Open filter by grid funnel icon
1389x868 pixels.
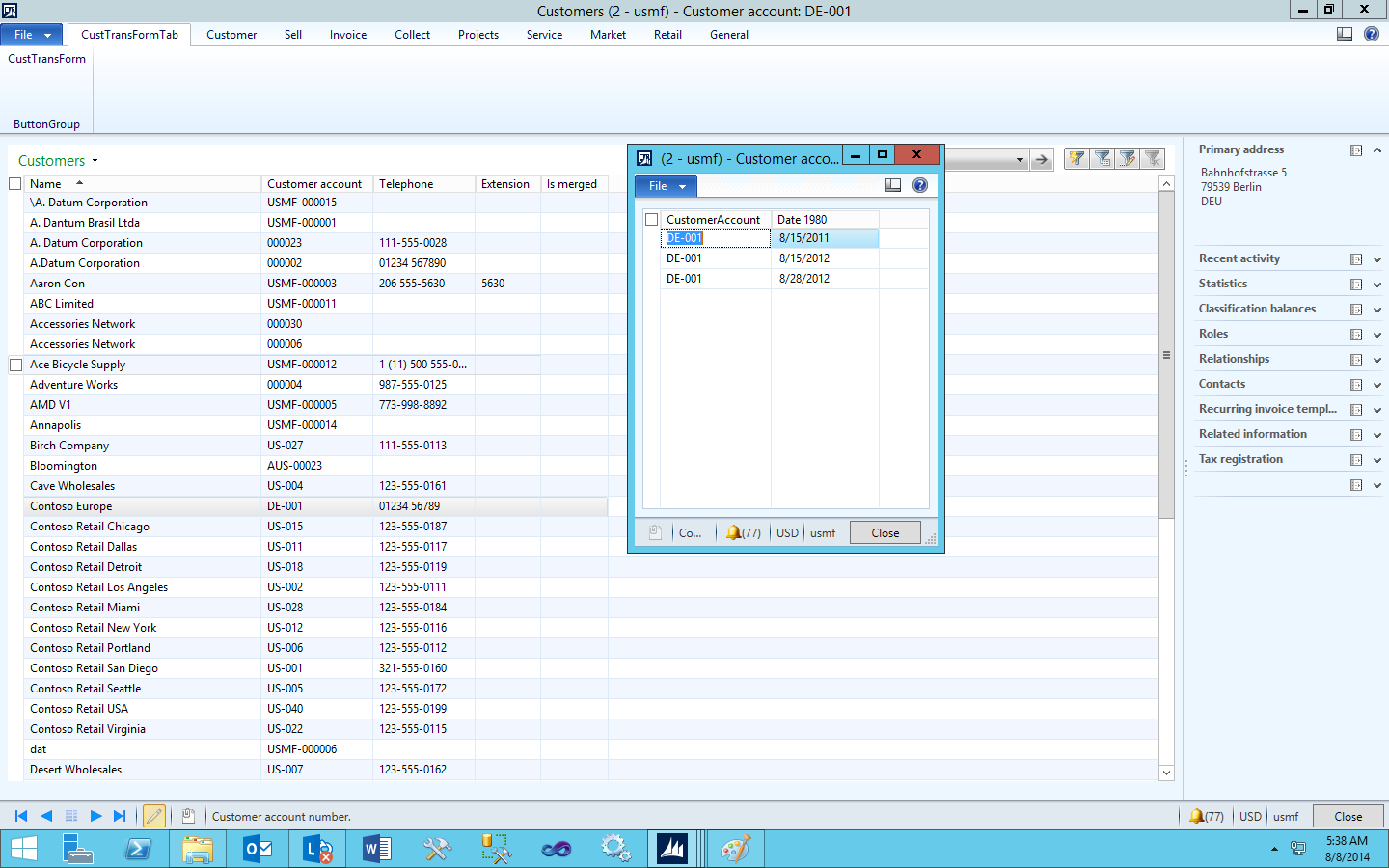(1102, 159)
